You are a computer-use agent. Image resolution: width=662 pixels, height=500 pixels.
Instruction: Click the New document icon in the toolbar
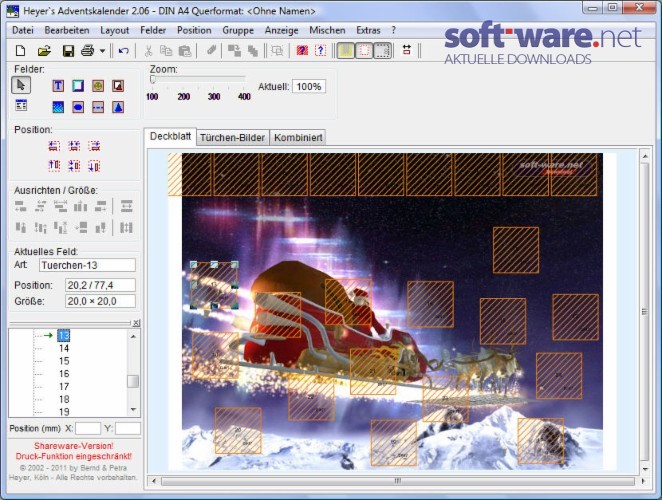pos(20,51)
